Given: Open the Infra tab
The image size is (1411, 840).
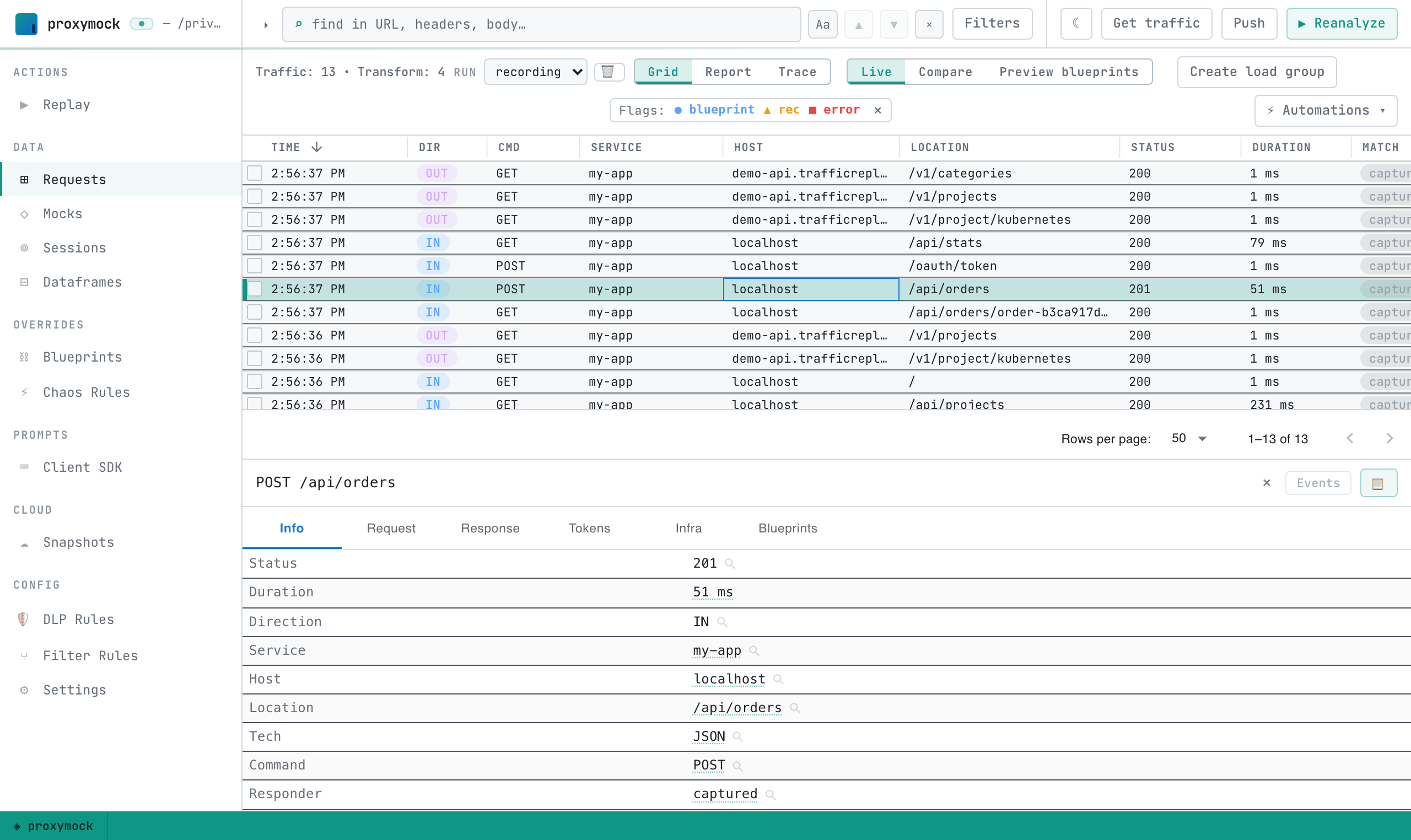Looking at the screenshot, I should click(688, 528).
